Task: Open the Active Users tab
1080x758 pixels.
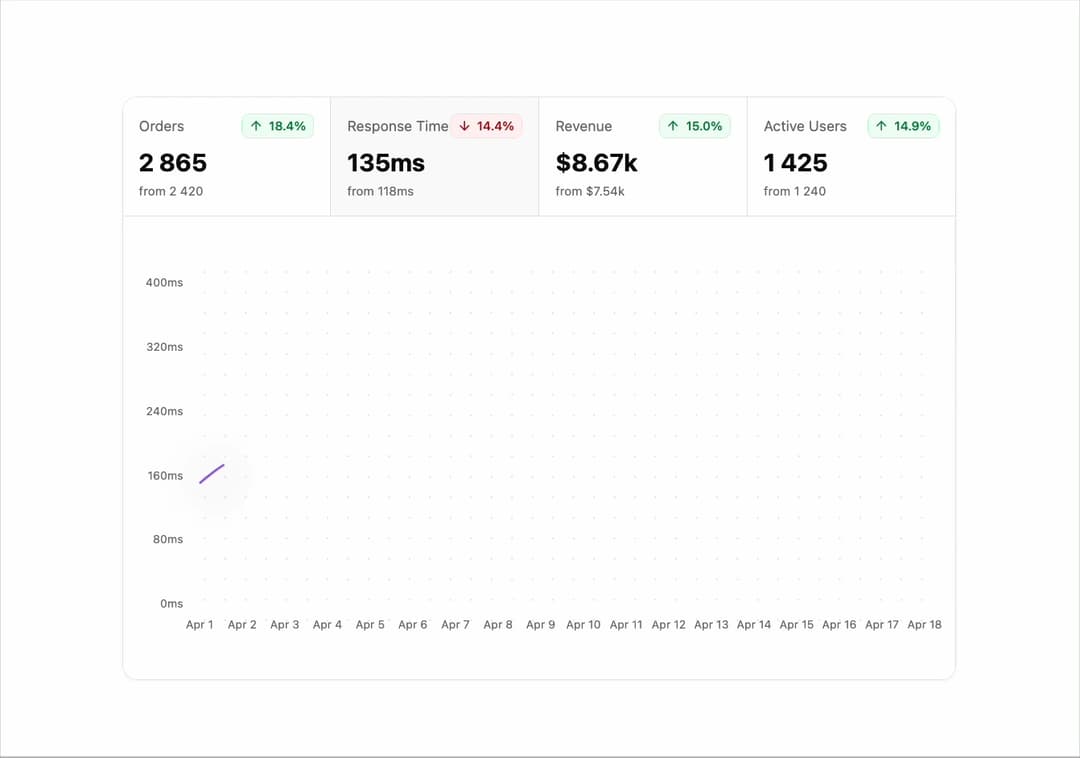Action: coord(851,157)
